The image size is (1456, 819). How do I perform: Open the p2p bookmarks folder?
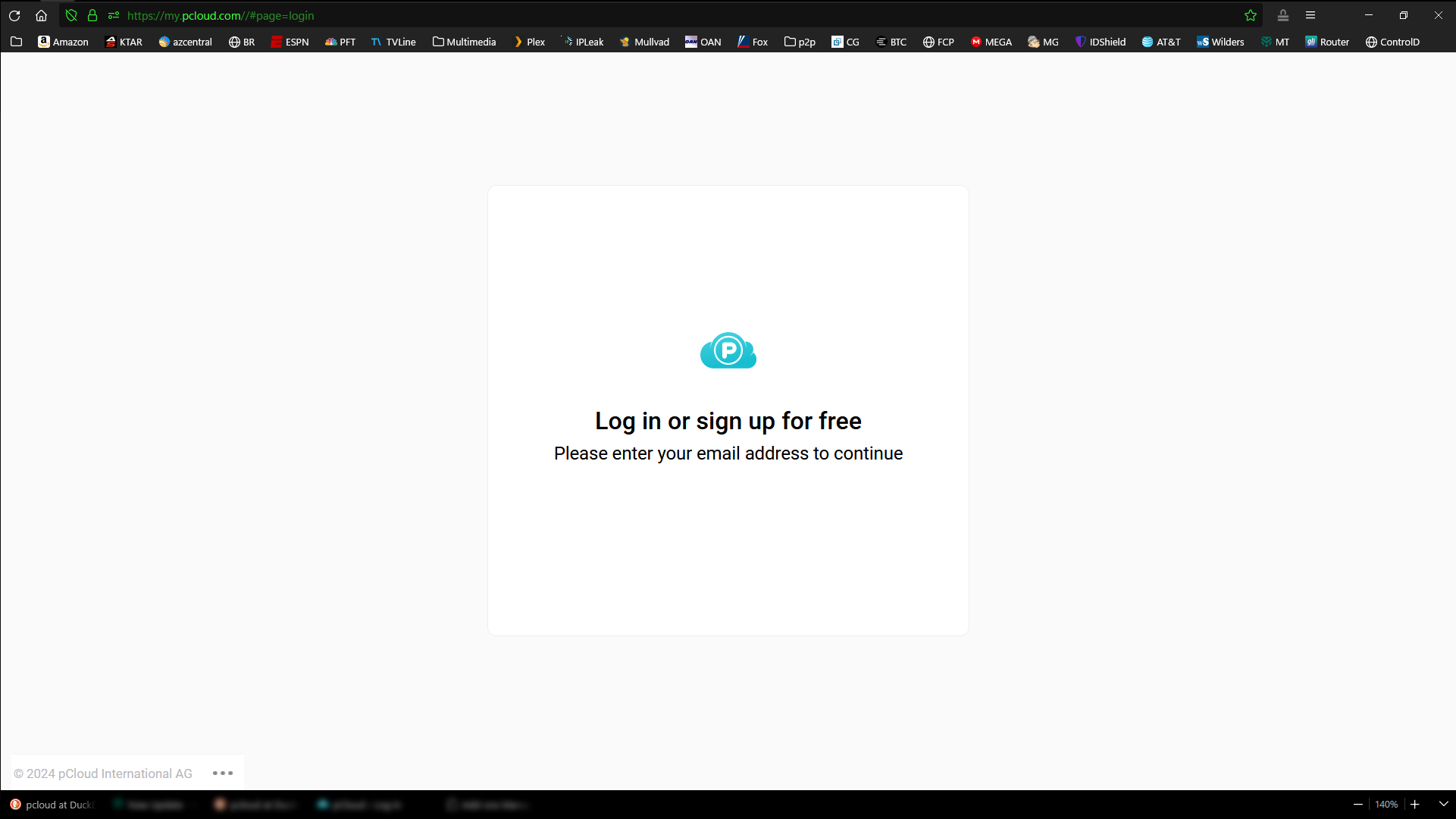click(800, 42)
